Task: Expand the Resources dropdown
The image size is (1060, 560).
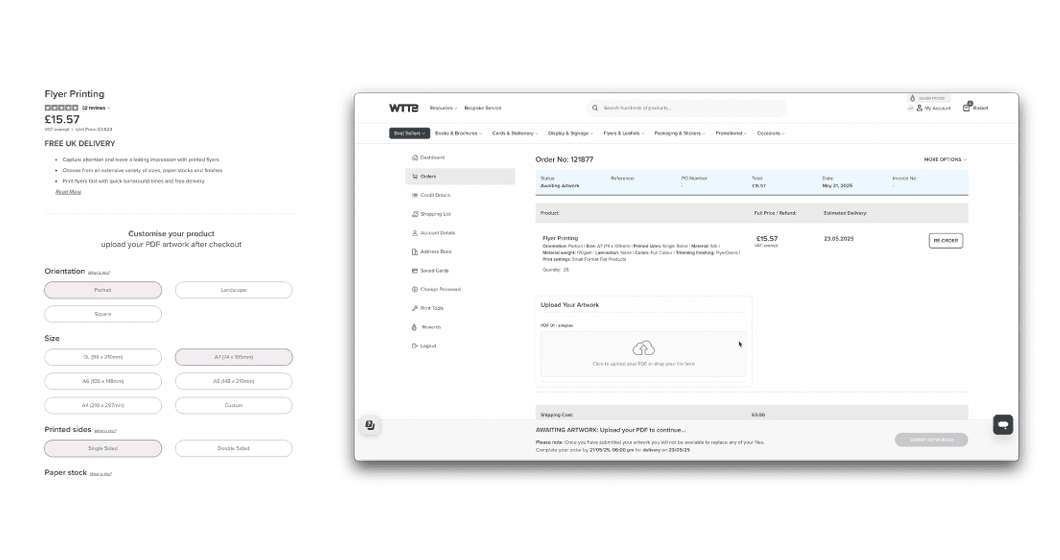Action: 443,108
